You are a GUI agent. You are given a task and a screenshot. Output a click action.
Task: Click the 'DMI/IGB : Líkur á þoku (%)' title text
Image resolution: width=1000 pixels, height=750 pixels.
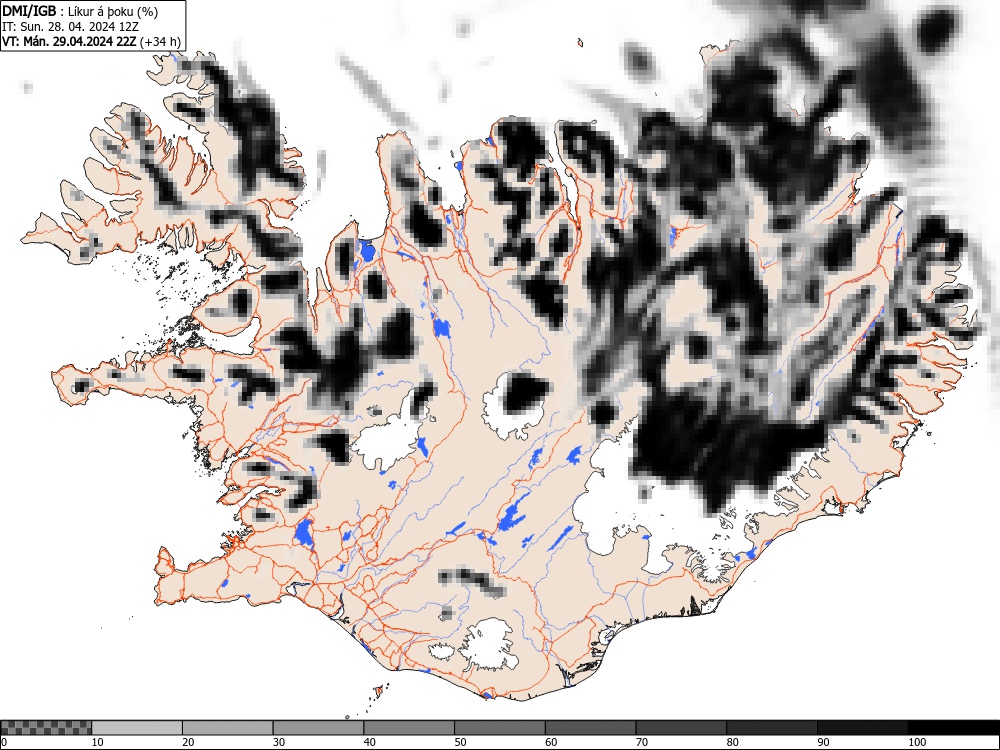[80, 11]
